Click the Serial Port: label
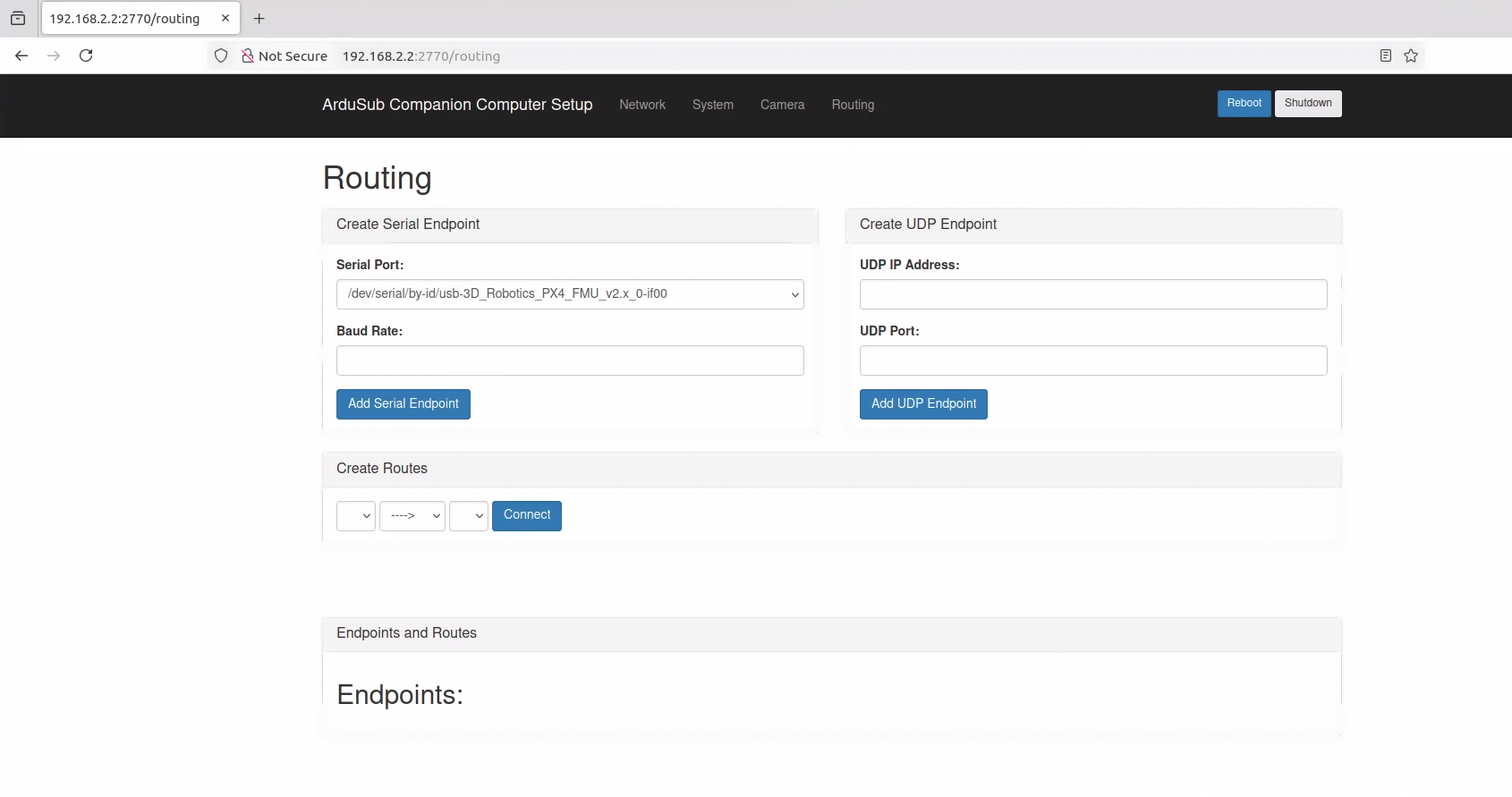 [370, 265]
